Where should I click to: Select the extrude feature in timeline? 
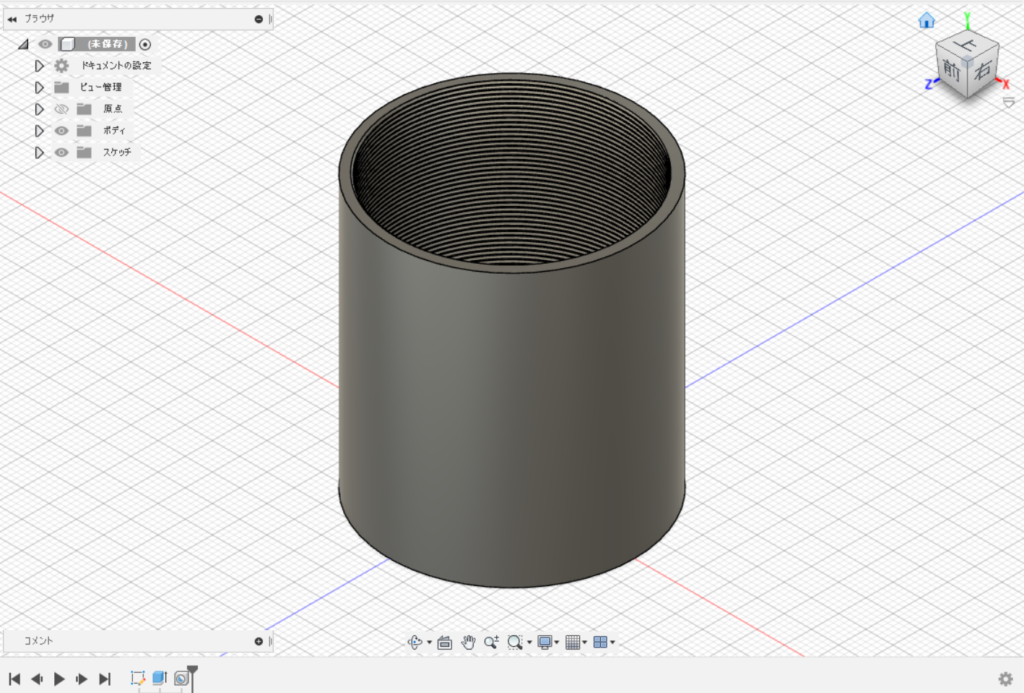point(160,678)
